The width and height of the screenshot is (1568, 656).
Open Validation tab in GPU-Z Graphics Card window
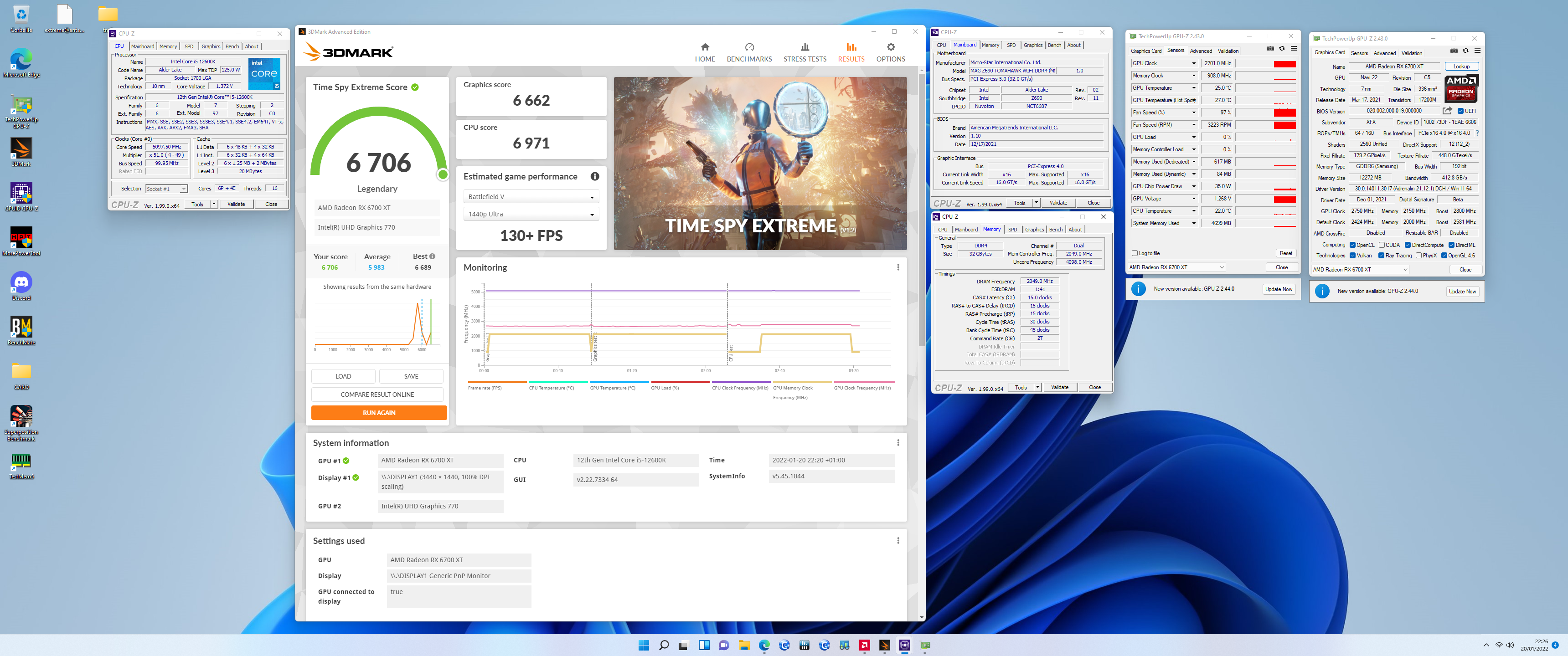click(1412, 54)
